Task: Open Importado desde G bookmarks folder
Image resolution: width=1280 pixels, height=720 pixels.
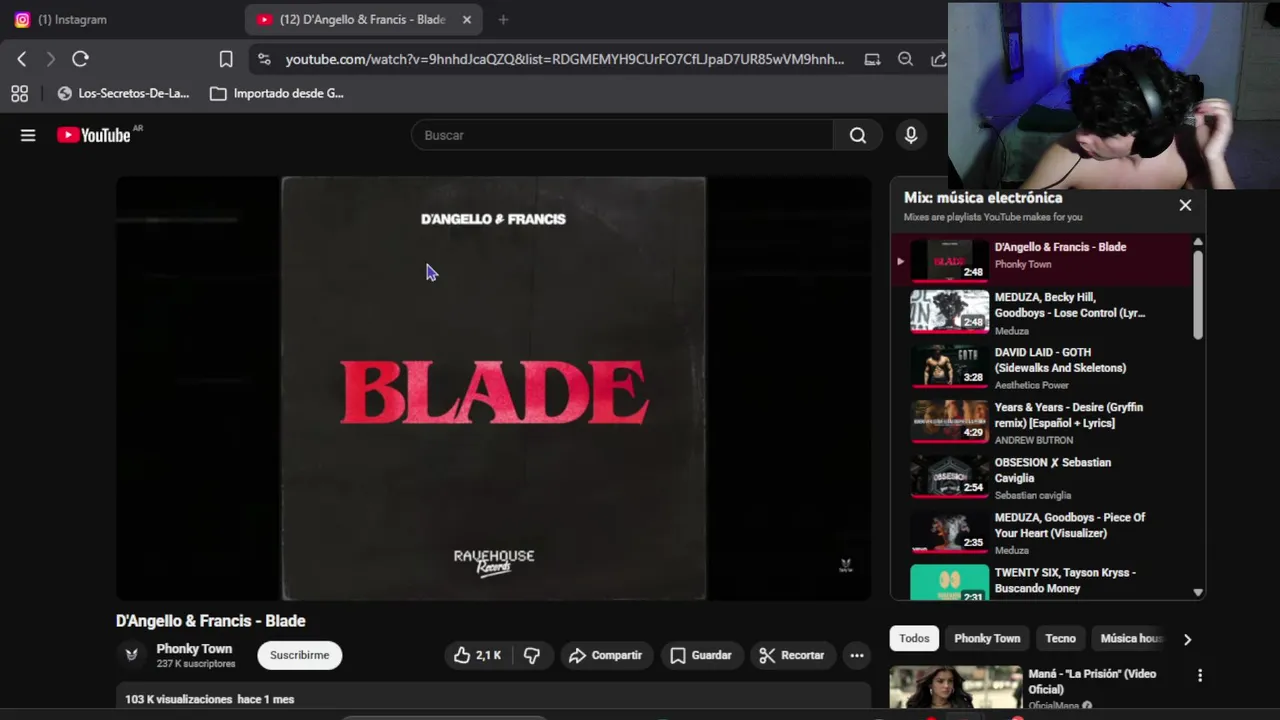Action: pos(277,93)
